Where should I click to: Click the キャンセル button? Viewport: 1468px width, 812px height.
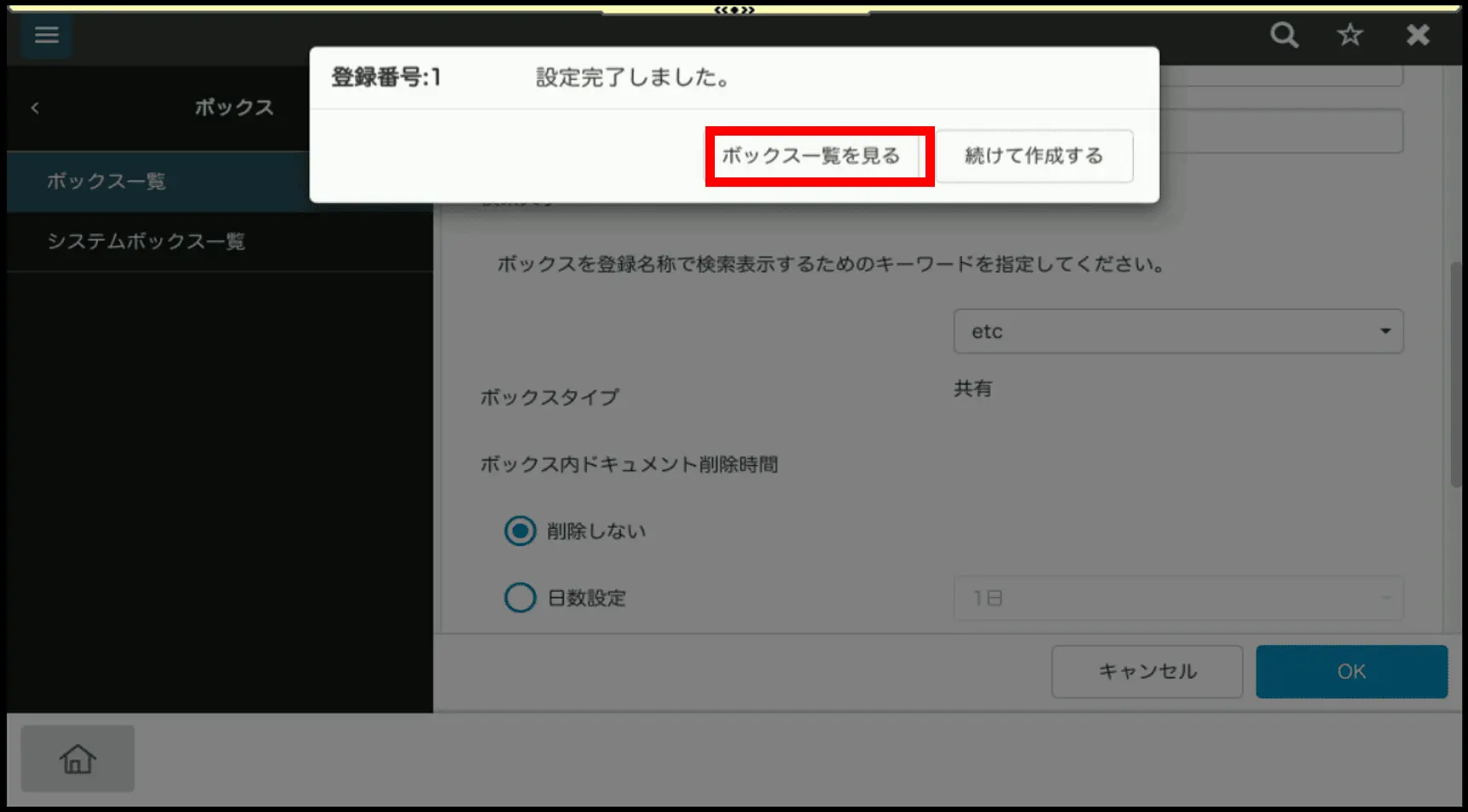(1146, 671)
